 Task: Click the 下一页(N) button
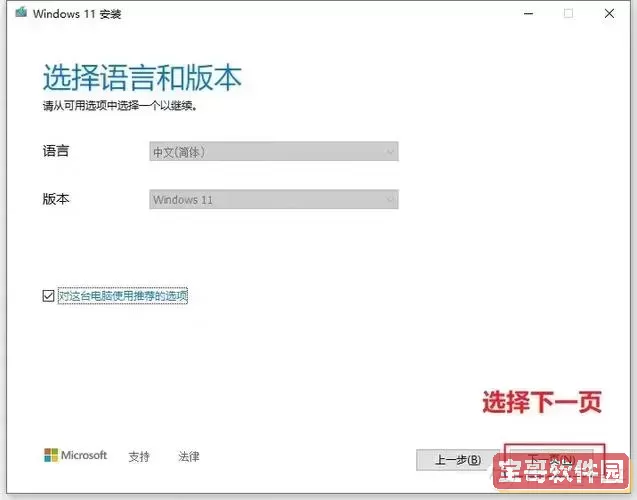coord(551,460)
